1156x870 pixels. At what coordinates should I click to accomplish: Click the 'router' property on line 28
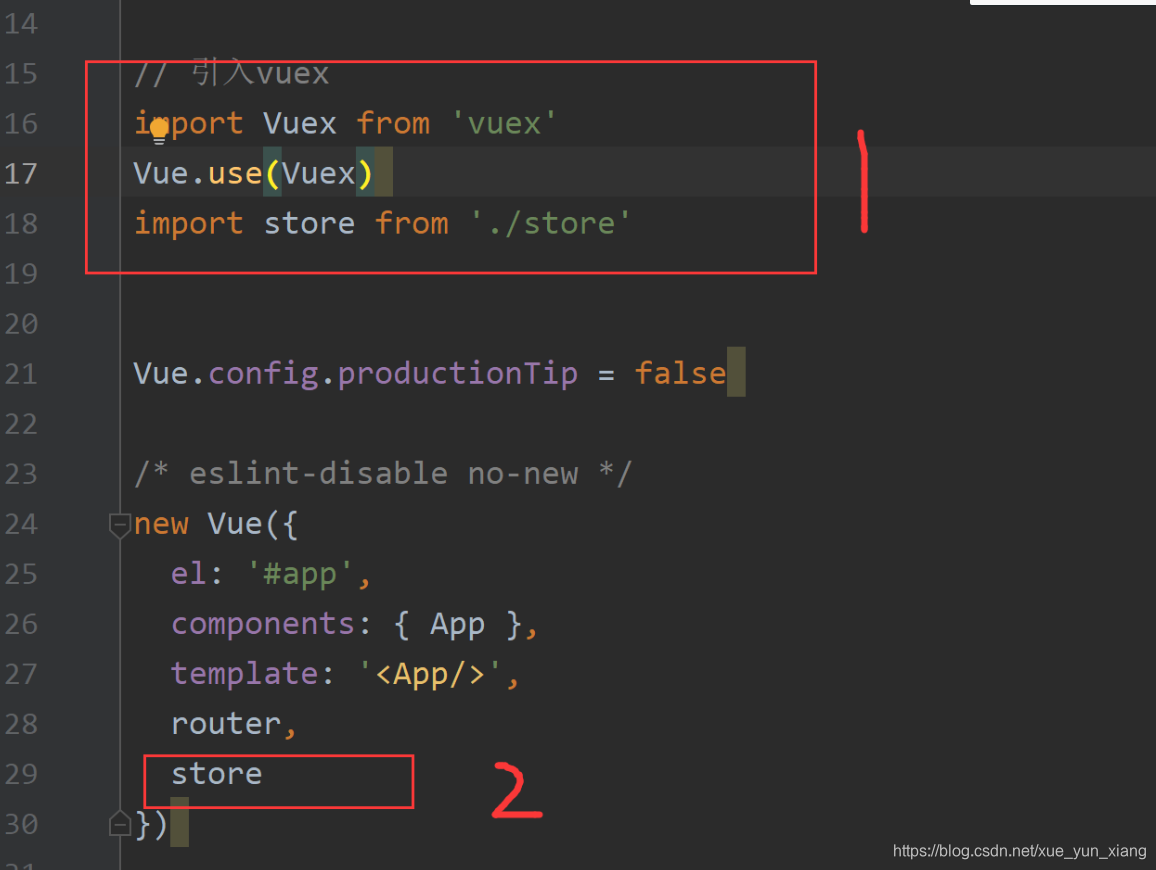click(x=226, y=725)
